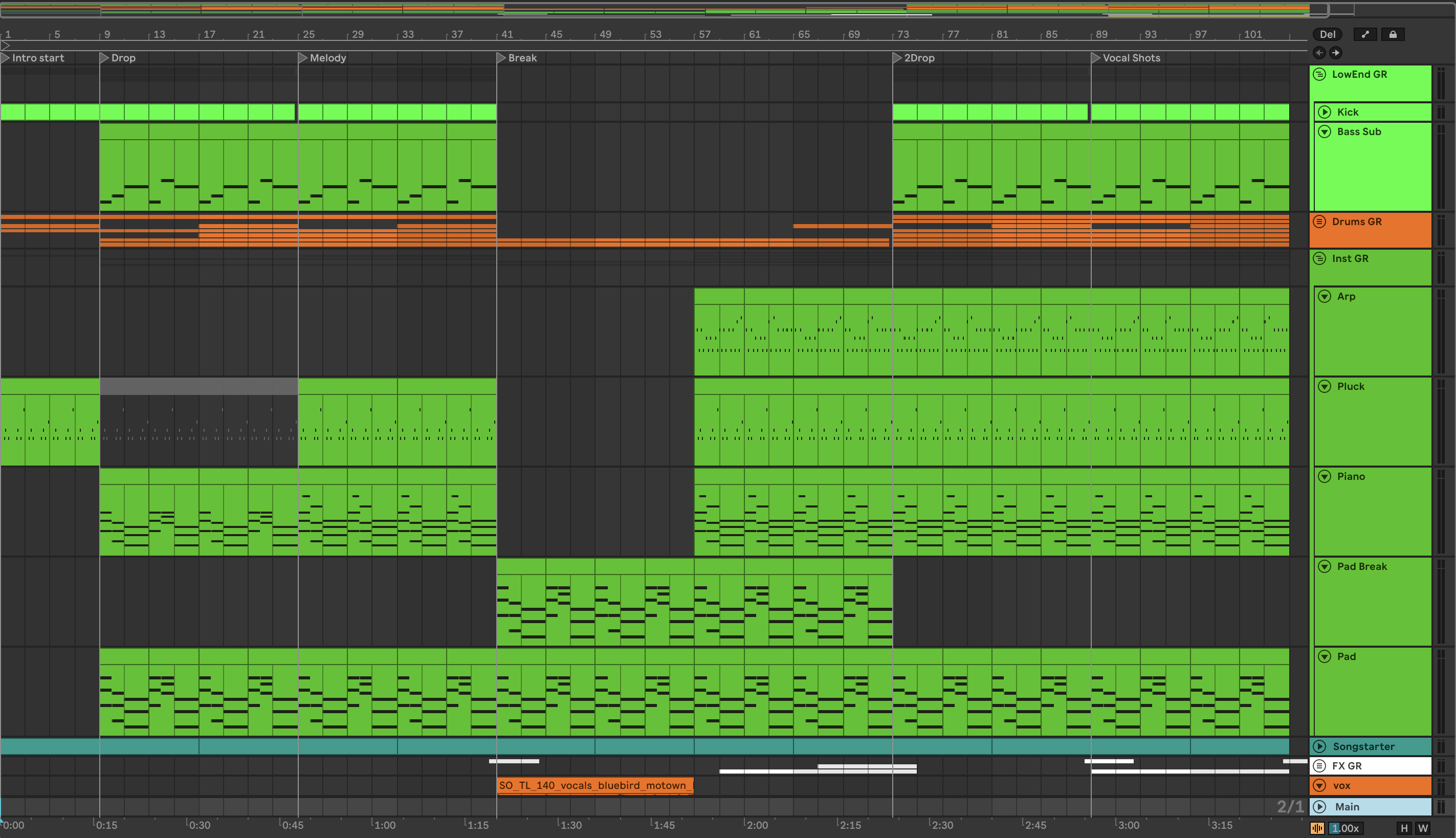
Task: Jump to next locator arrow
Action: pos(1336,53)
